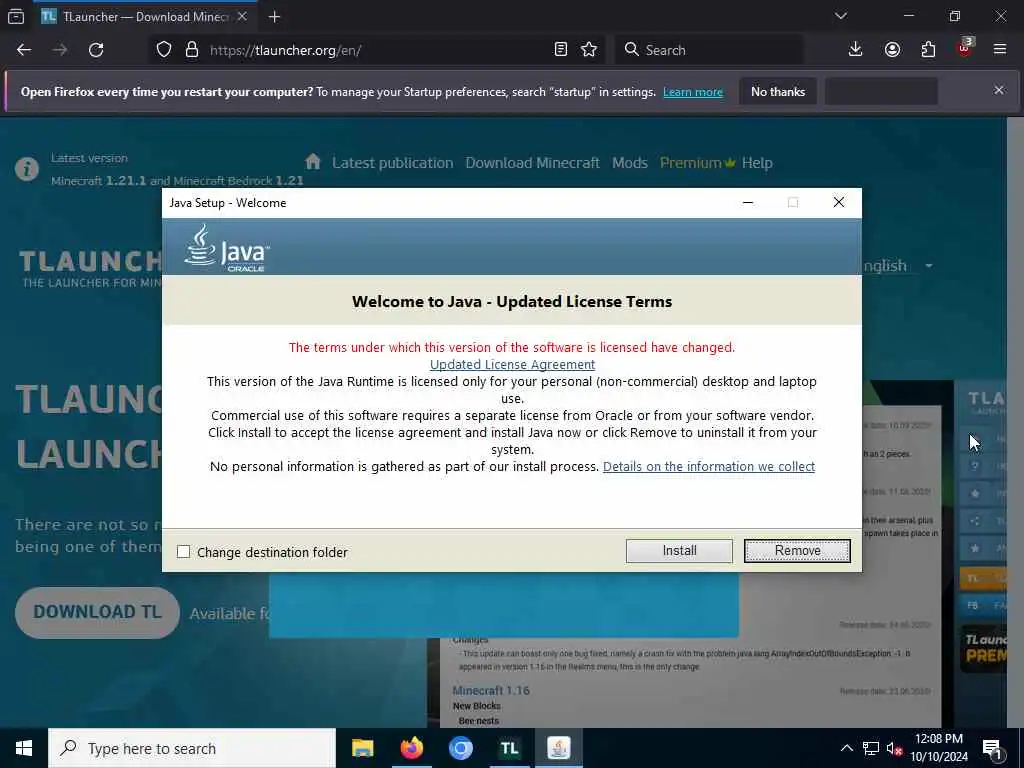Open Details on the information we collect
The image size is (1024, 768).
click(x=709, y=466)
